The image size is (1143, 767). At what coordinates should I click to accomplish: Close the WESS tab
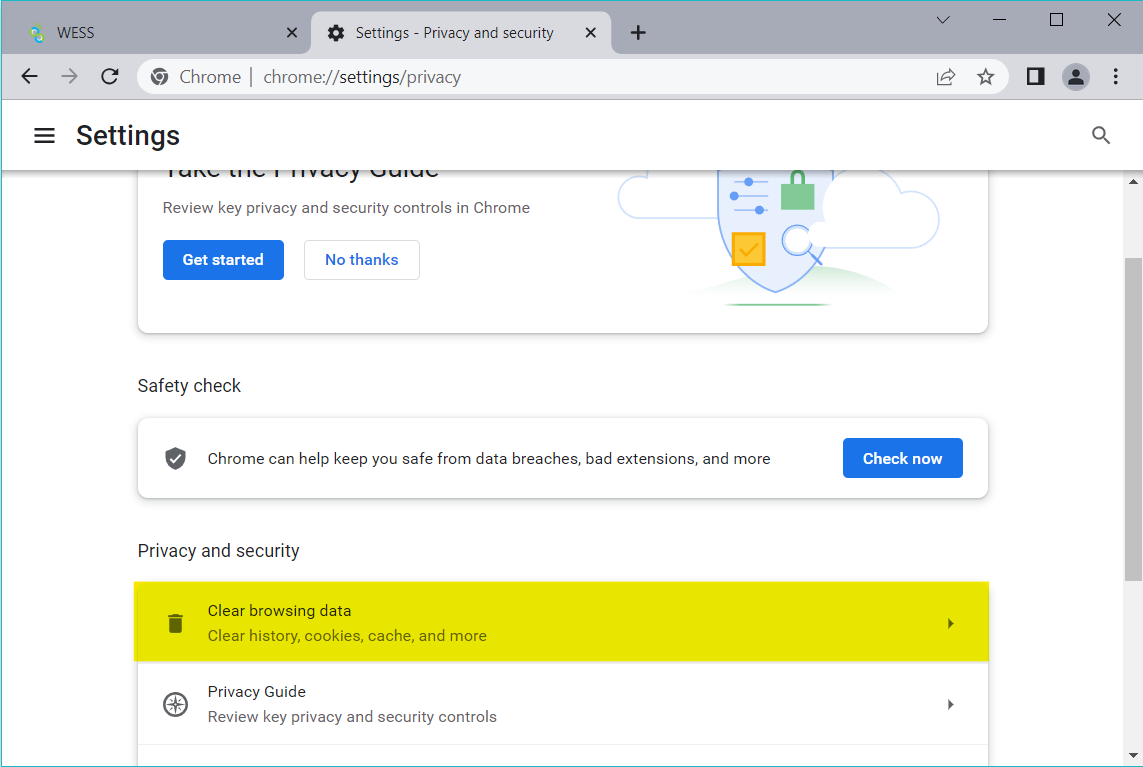pos(292,33)
